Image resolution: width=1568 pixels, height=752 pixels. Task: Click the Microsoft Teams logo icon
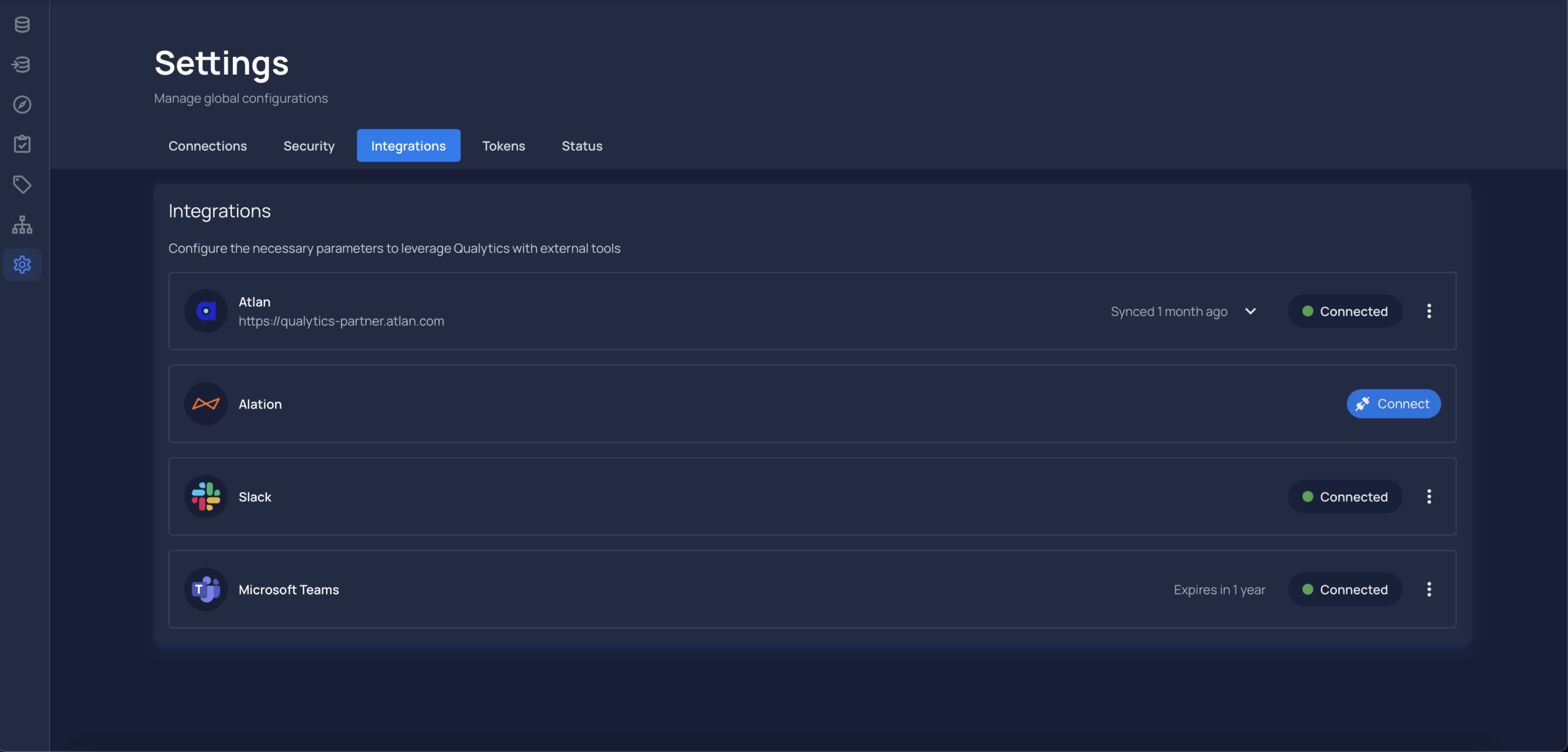click(x=206, y=590)
